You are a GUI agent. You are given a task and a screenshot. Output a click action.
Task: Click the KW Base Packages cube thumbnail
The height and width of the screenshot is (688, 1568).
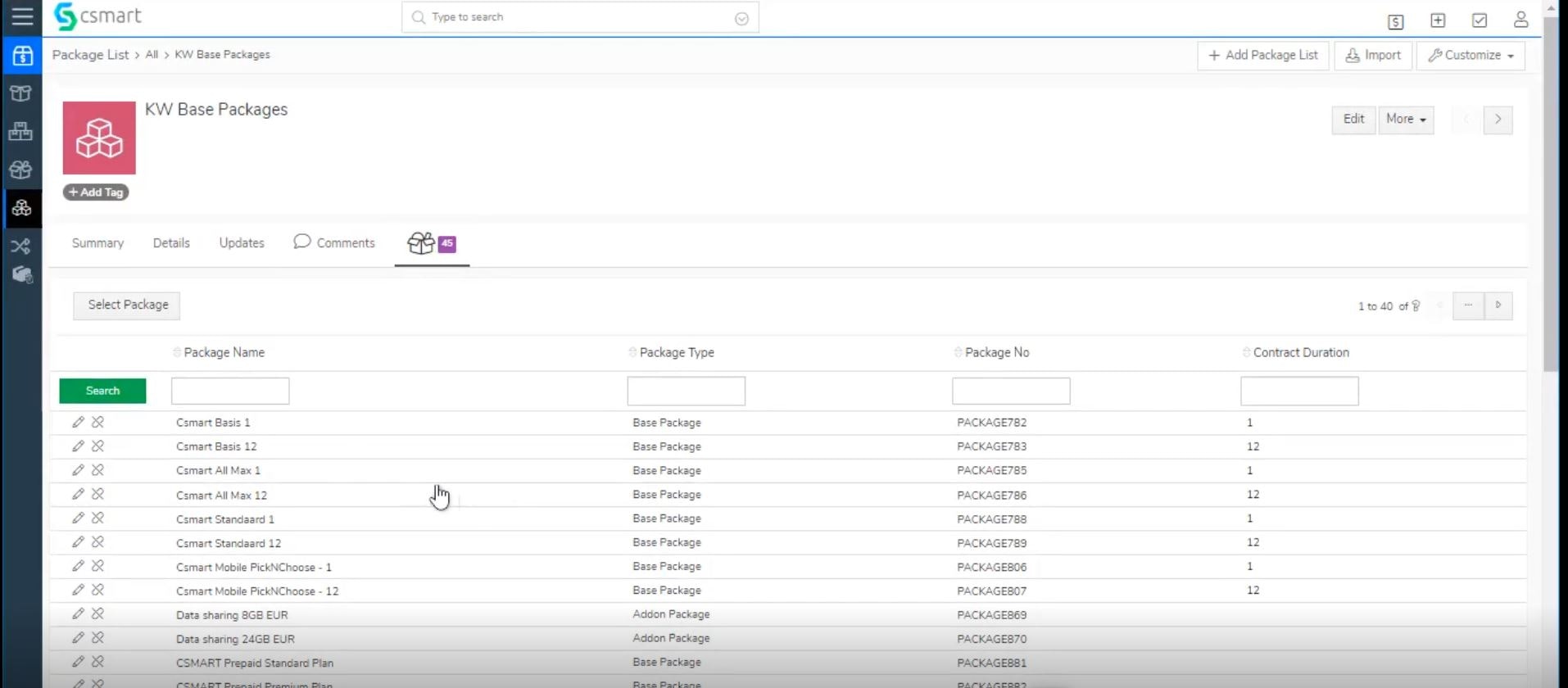tap(99, 138)
